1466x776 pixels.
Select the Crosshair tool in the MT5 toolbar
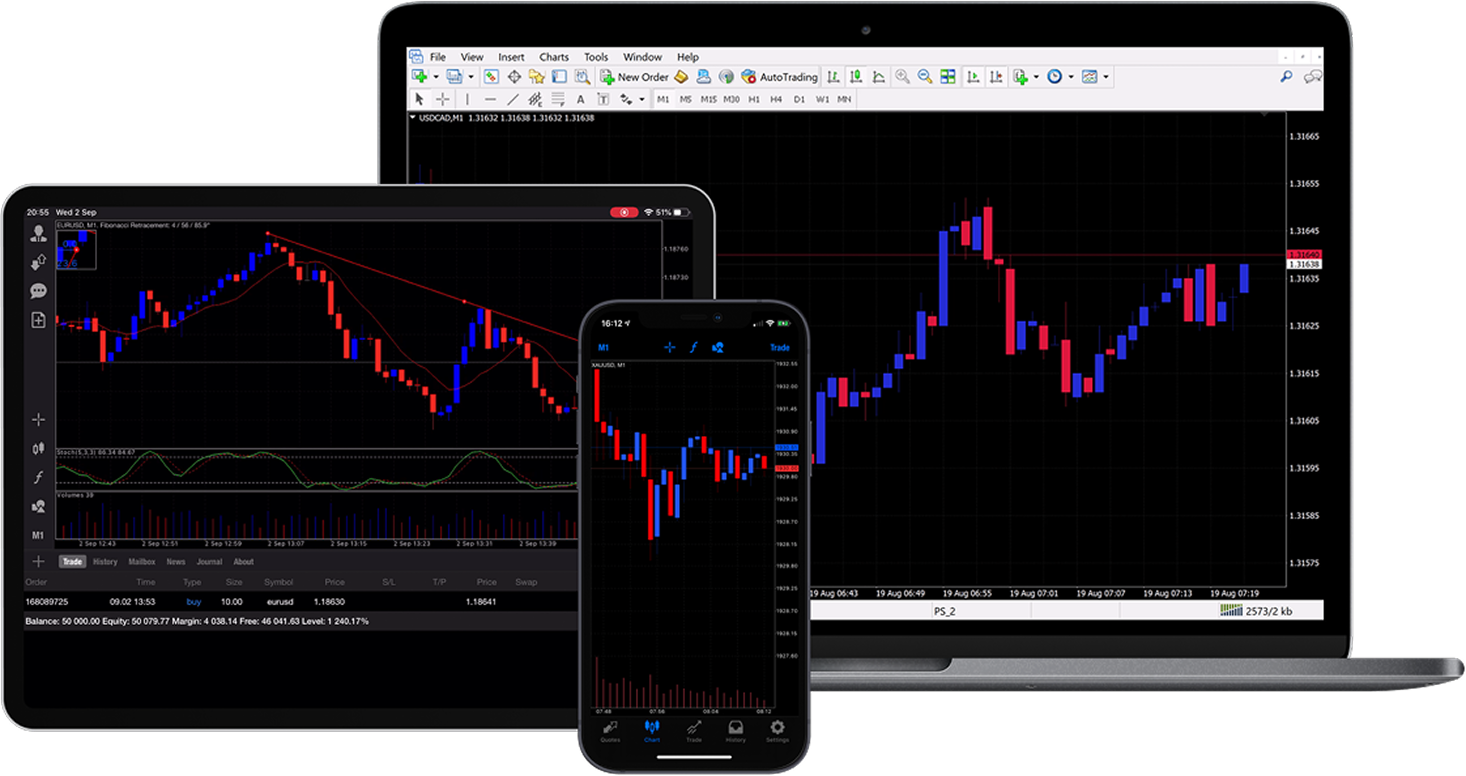[x=443, y=99]
